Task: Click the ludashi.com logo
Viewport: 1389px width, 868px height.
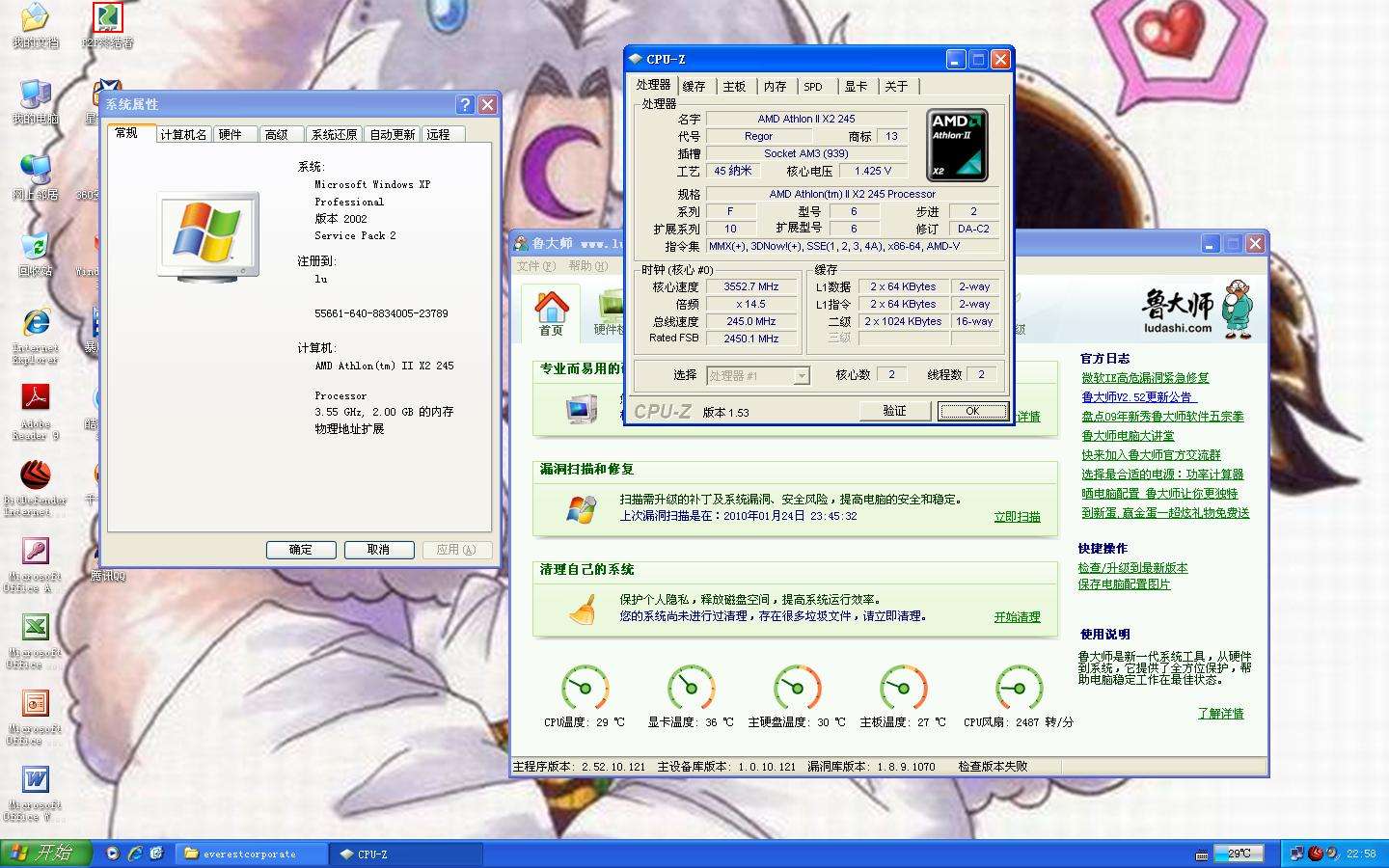Action: pyautogui.click(x=1196, y=309)
